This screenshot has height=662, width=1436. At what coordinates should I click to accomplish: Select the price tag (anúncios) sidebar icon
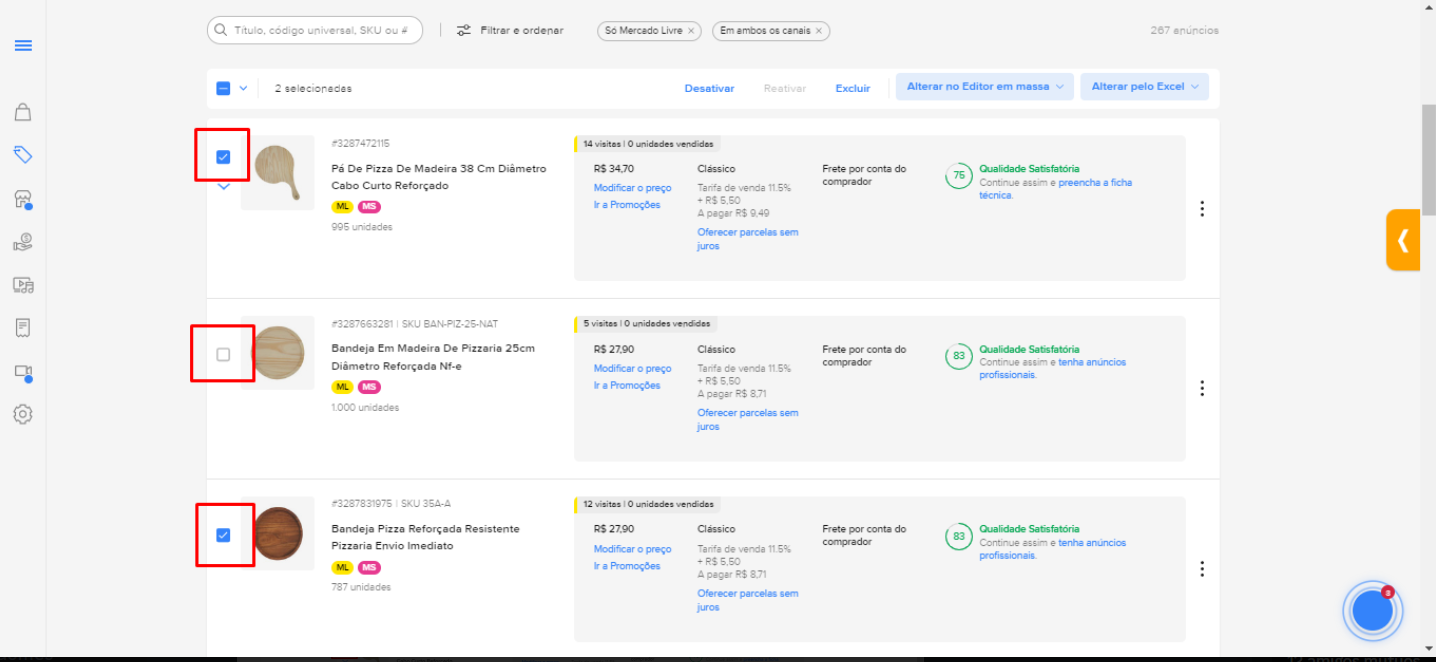pyautogui.click(x=23, y=156)
